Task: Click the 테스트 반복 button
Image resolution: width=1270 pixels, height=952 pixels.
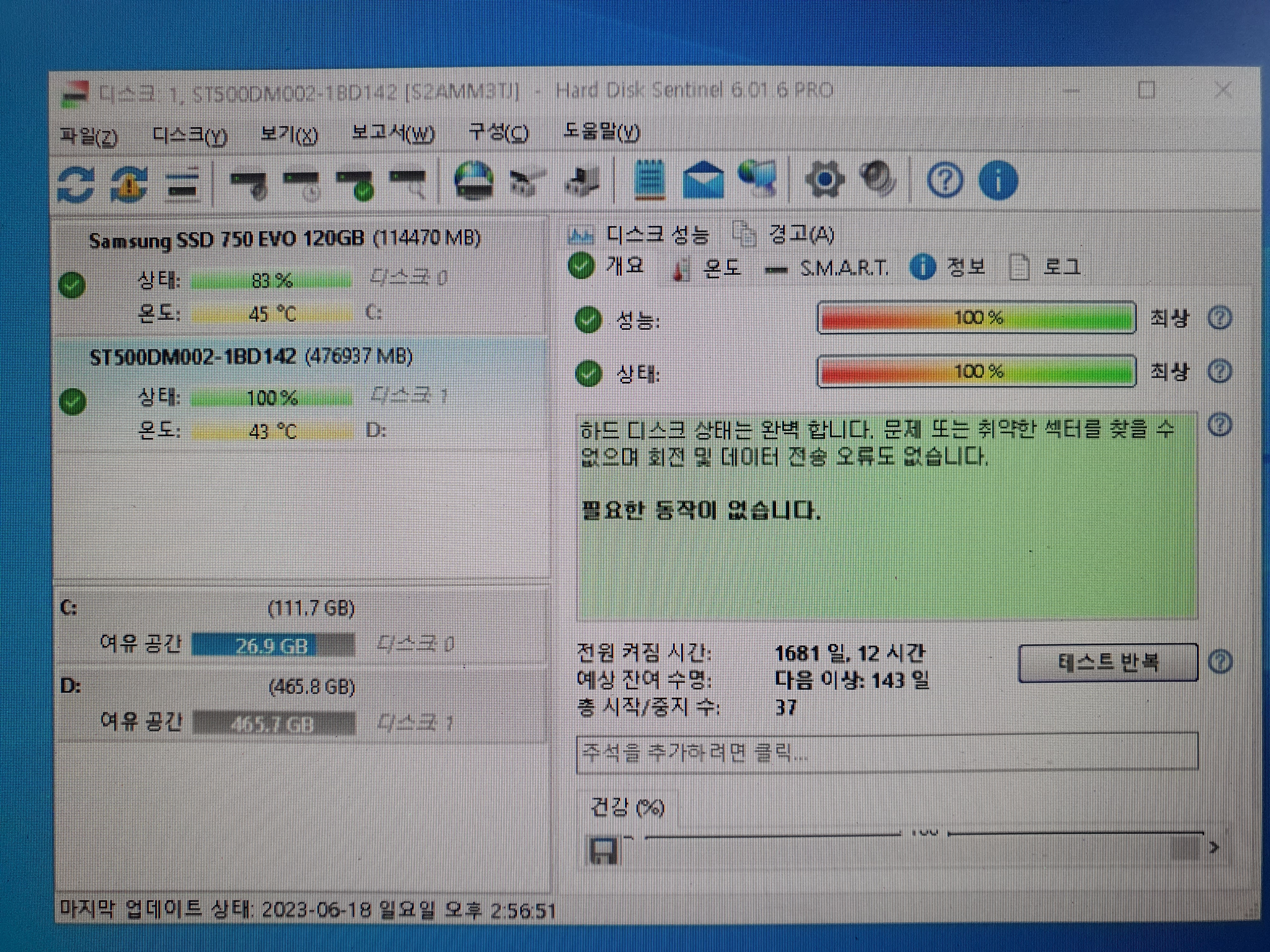Action: 1108,663
